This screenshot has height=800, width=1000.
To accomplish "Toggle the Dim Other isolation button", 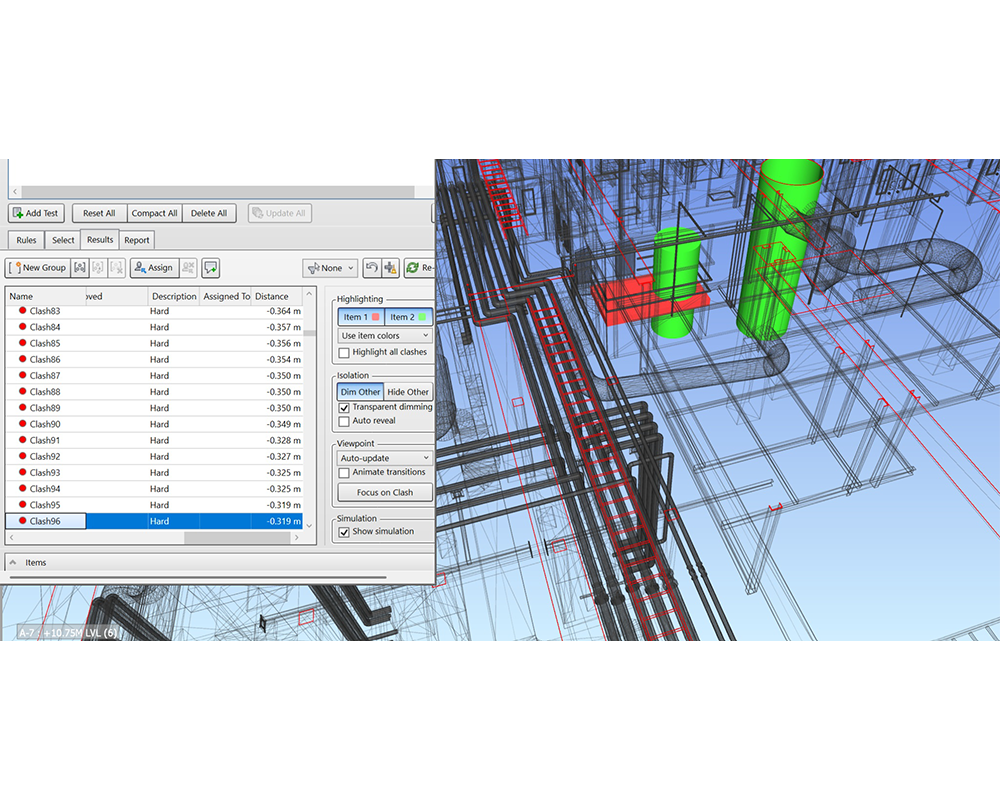I will [360, 392].
